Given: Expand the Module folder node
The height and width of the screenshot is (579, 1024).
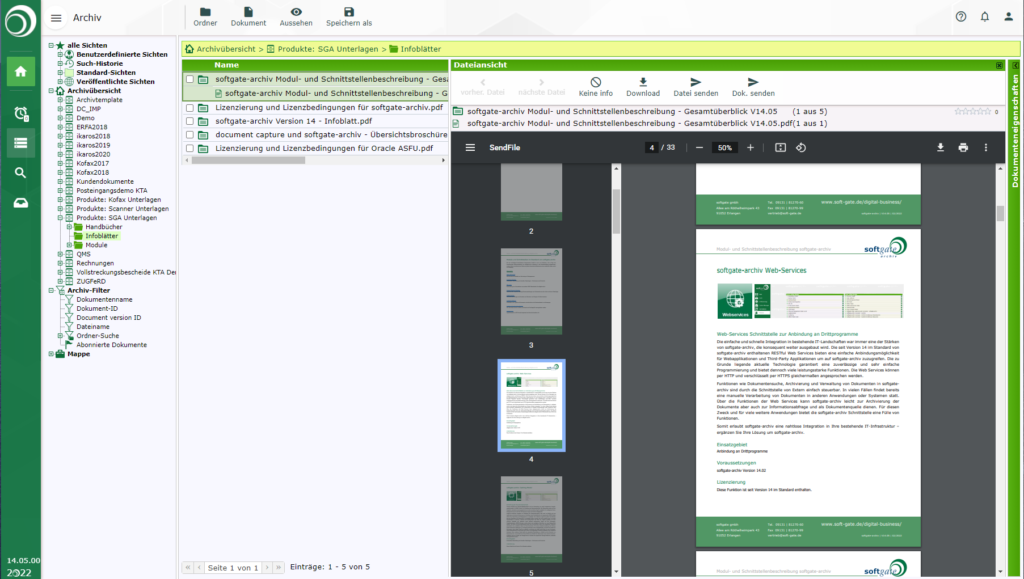Looking at the screenshot, I should (69, 245).
